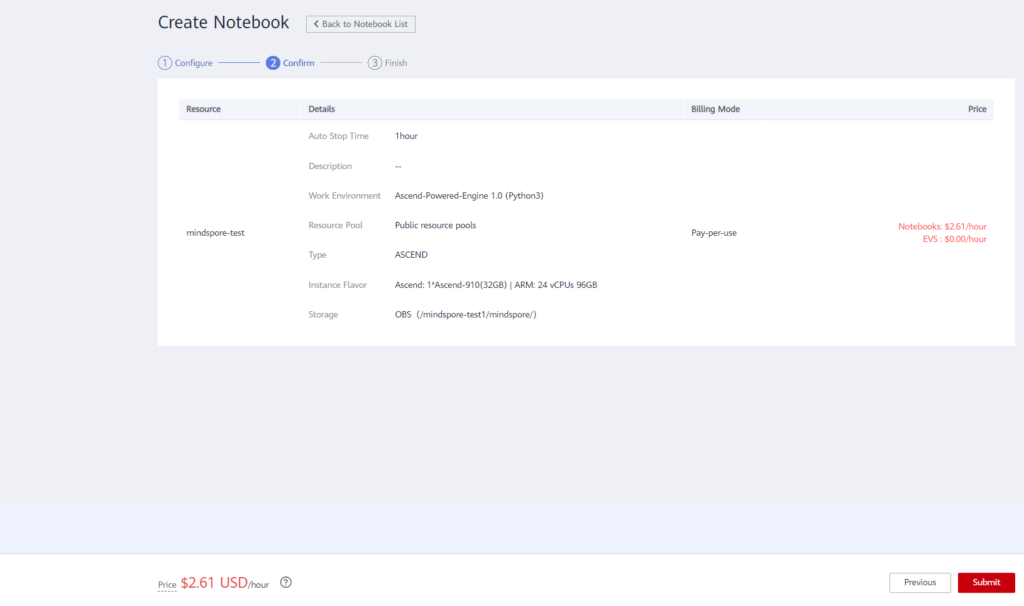Click the Public resource pools value
The height and width of the screenshot is (606, 1024).
pyautogui.click(x=436, y=225)
